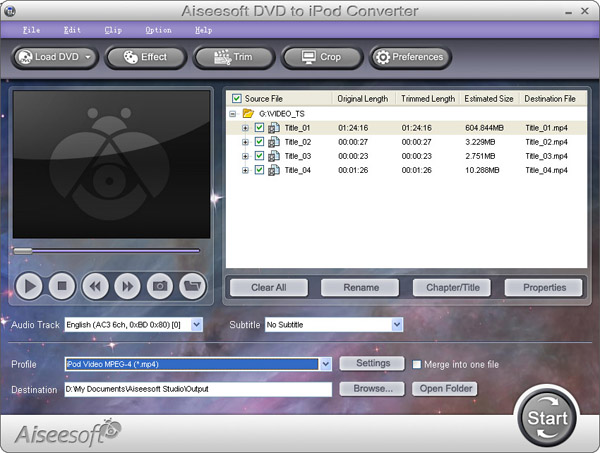This screenshot has width=600, height=453.
Task: Uncheck the Title_03 checkbox
Action: [x=259, y=156]
